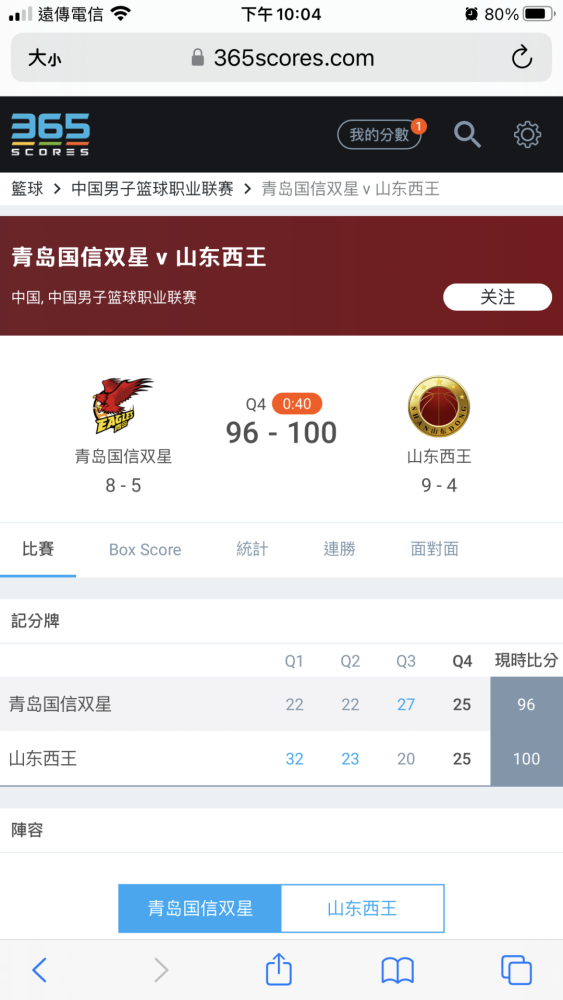Reload the page with refresh icon
The width and height of the screenshot is (563, 1000).
click(522, 58)
